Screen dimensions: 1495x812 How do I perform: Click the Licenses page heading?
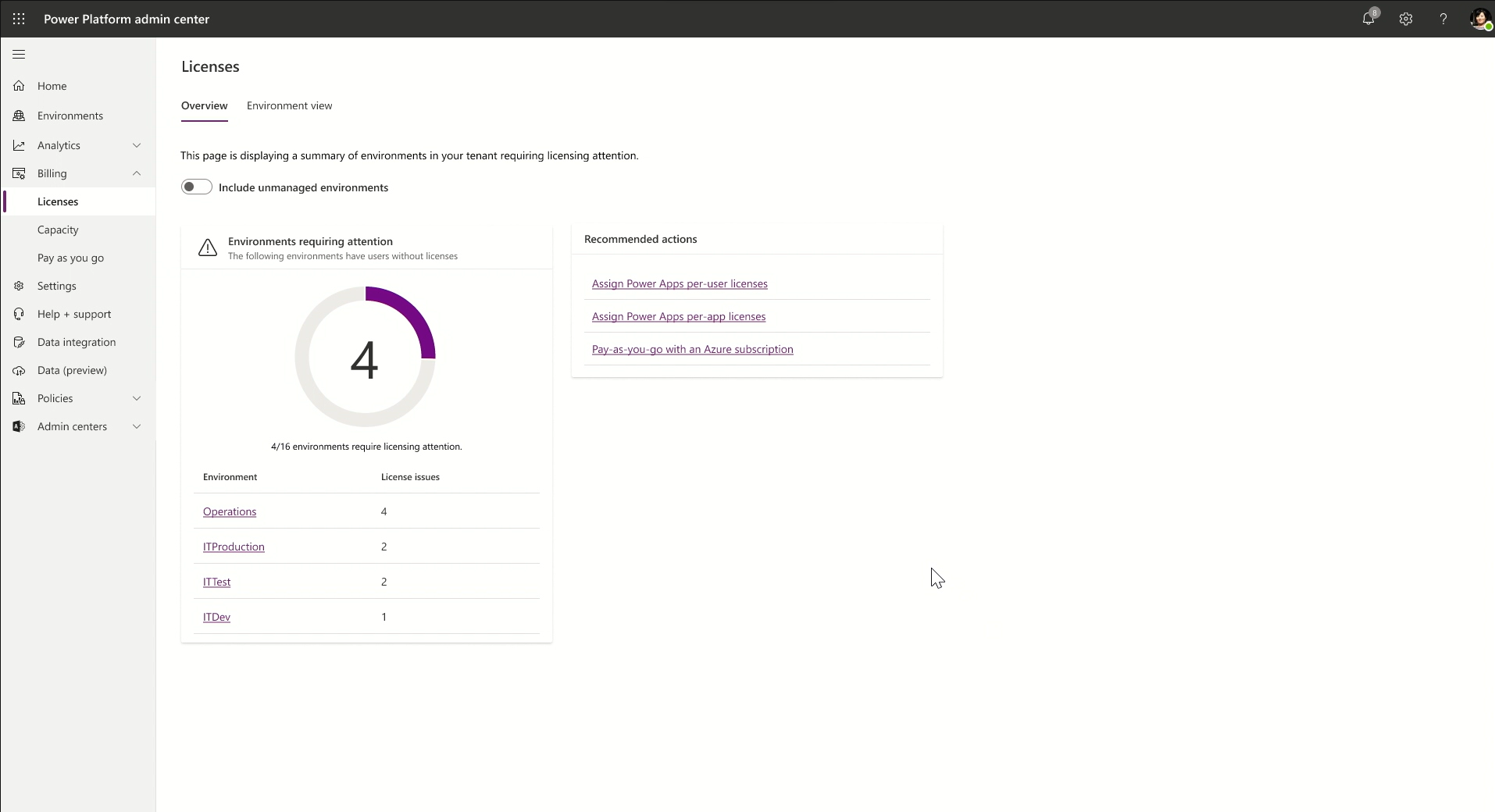(210, 66)
